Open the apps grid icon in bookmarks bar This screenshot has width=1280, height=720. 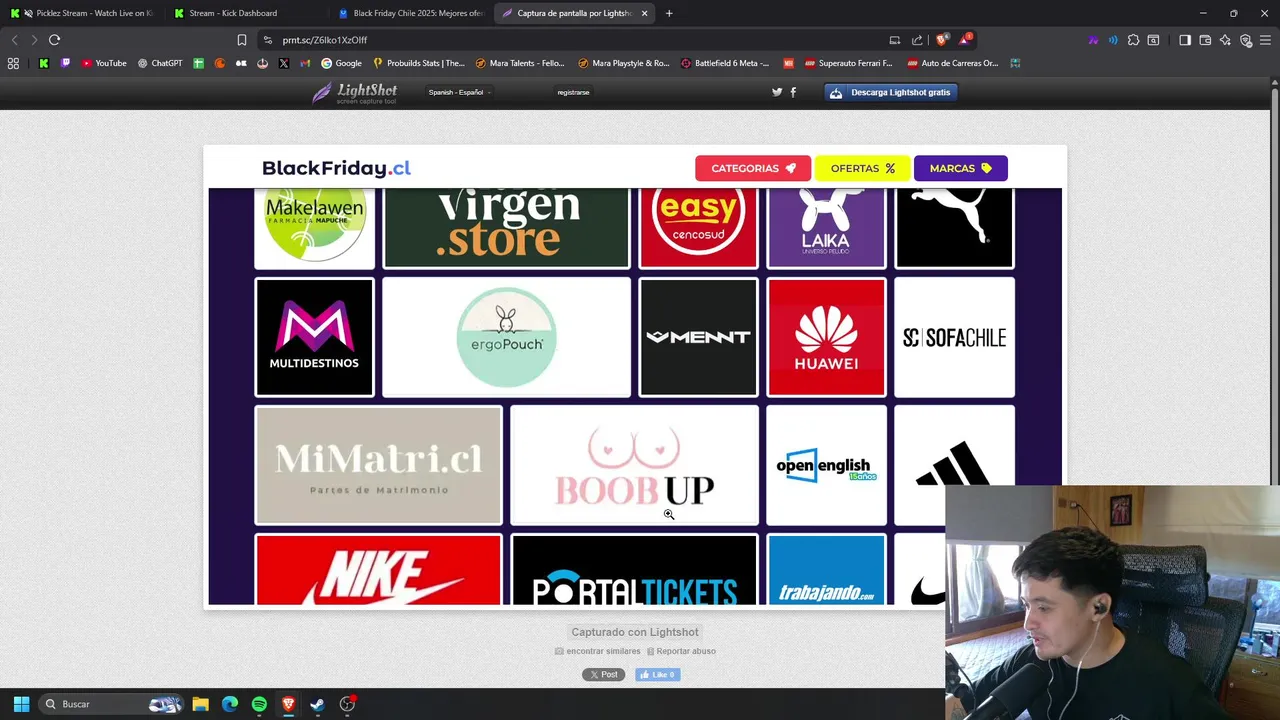tap(13, 63)
